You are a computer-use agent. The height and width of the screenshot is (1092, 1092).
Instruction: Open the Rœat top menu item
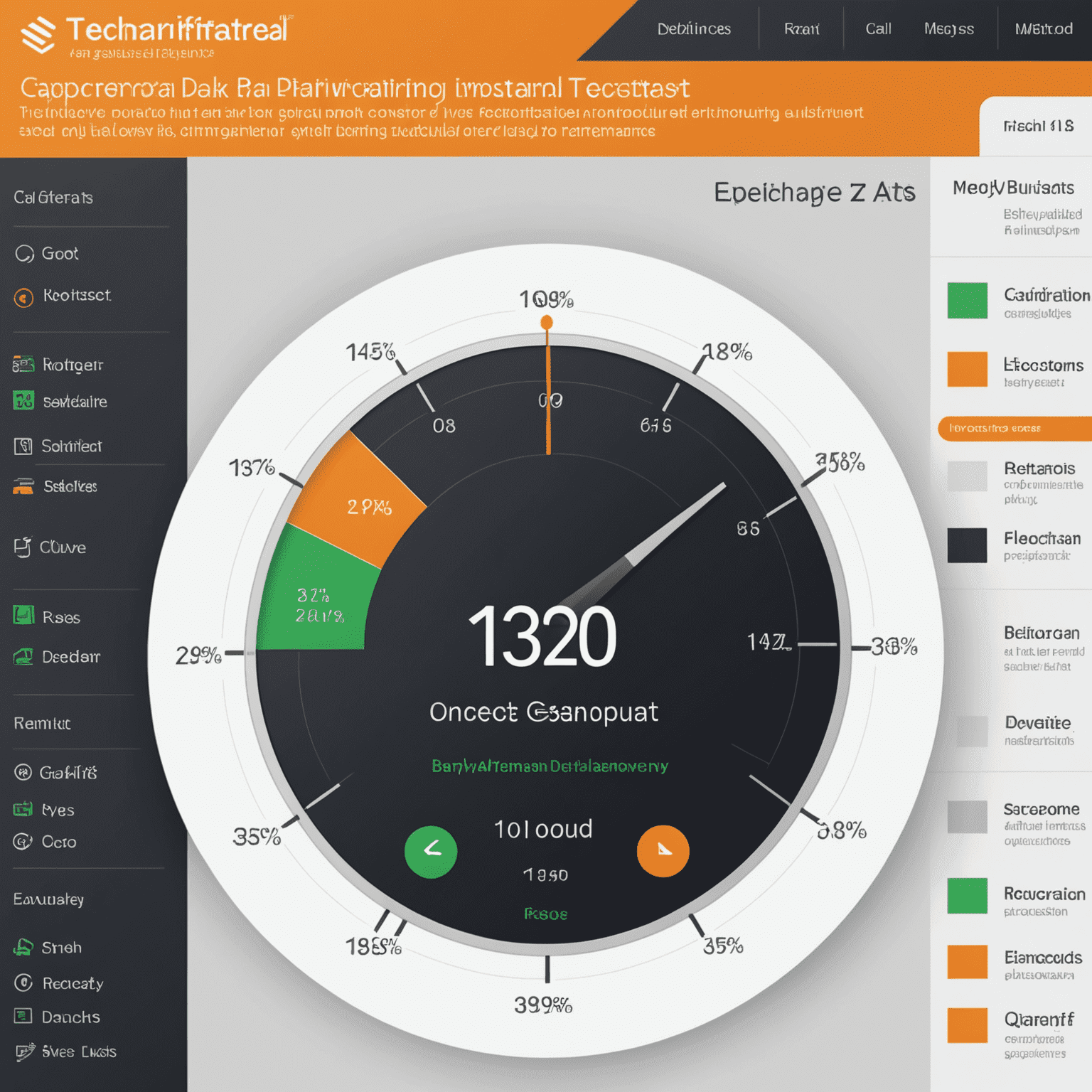802,29
